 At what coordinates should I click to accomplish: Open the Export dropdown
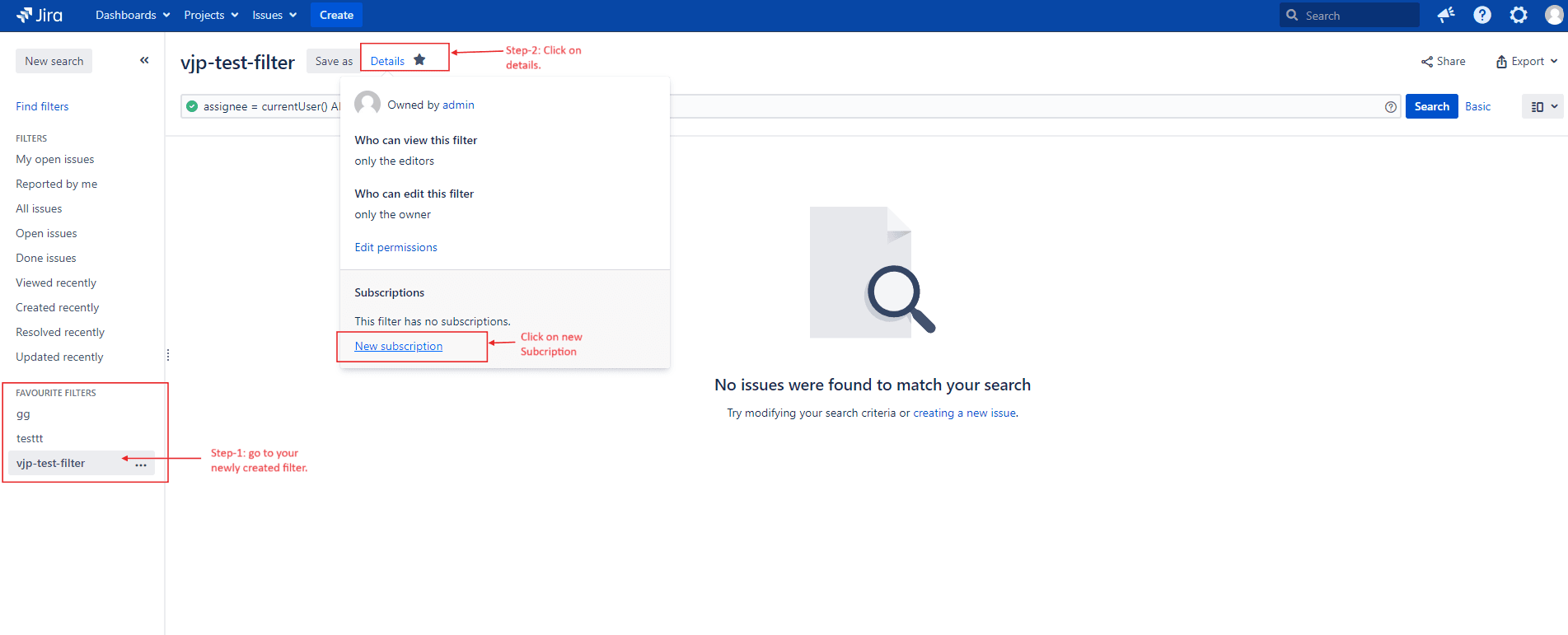1527,61
